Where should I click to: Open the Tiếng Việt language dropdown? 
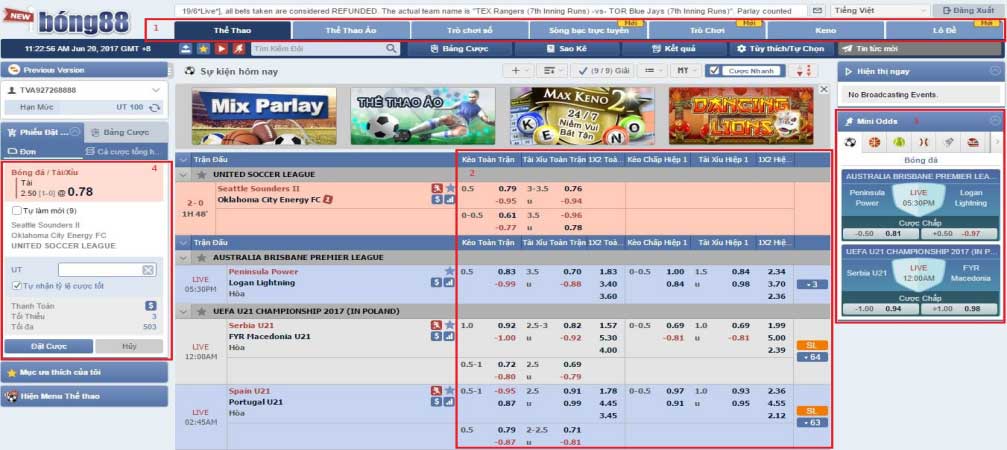[x=880, y=11]
